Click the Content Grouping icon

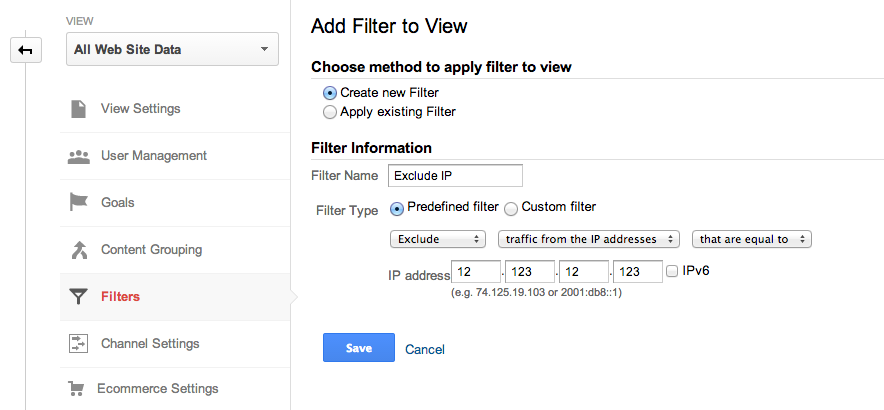tap(78, 250)
